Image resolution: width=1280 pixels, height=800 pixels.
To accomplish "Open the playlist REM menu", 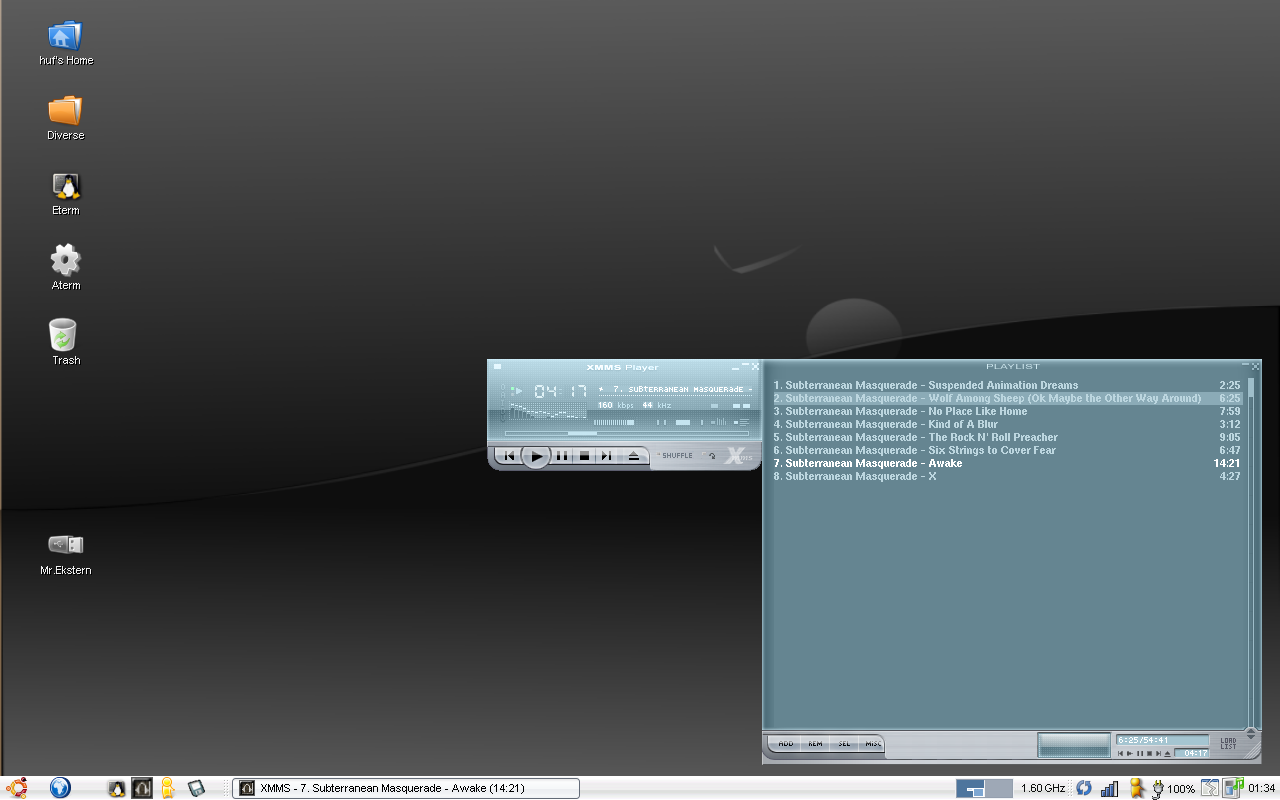I will pyautogui.click(x=815, y=744).
